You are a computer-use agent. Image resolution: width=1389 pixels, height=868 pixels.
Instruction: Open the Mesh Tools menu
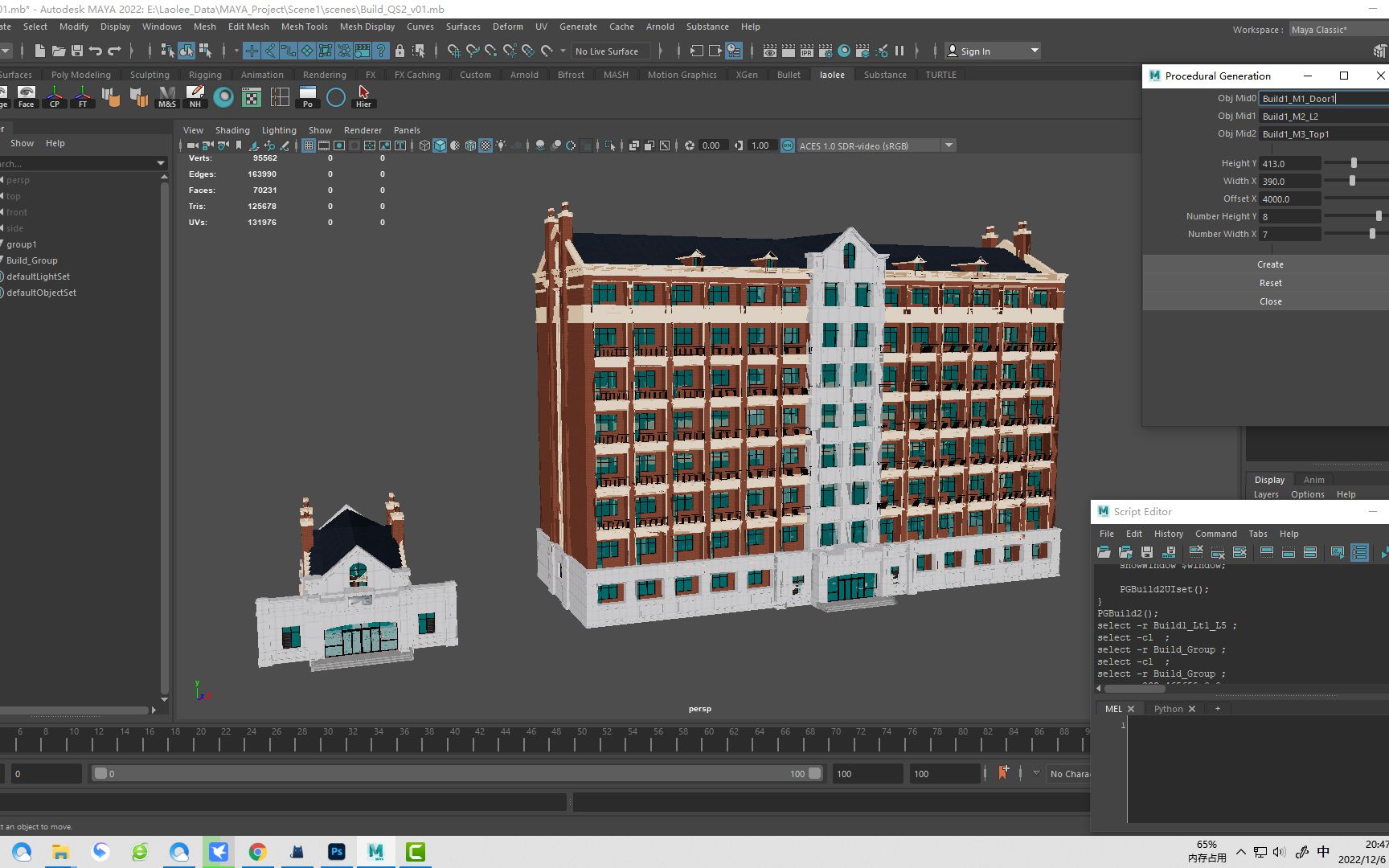[x=304, y=27]
